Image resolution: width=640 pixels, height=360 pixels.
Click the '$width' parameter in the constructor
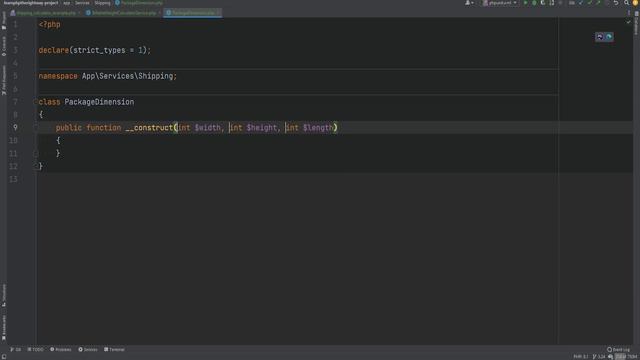(207, 127)
